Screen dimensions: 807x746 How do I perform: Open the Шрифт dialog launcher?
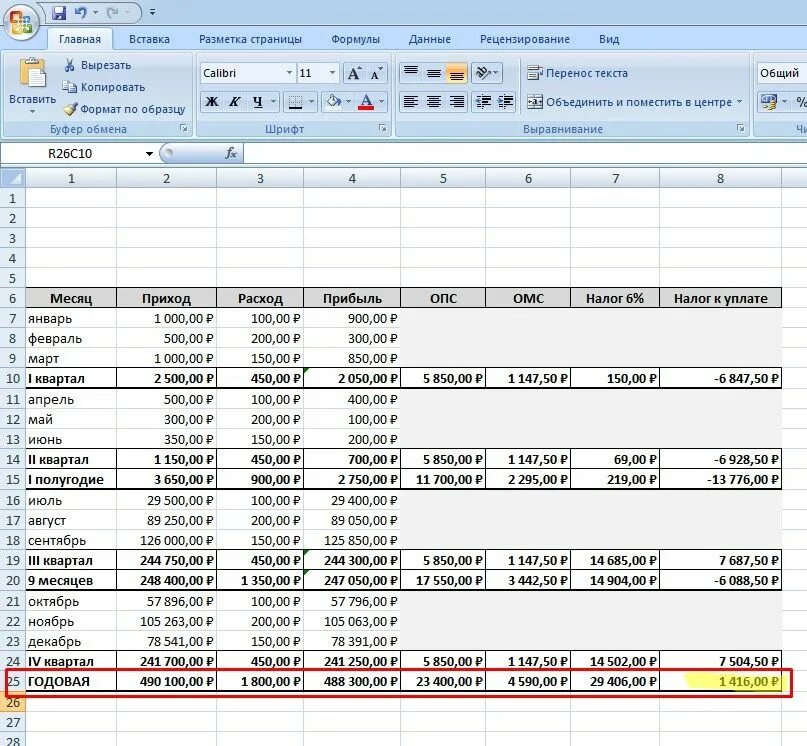click(383, 128)
